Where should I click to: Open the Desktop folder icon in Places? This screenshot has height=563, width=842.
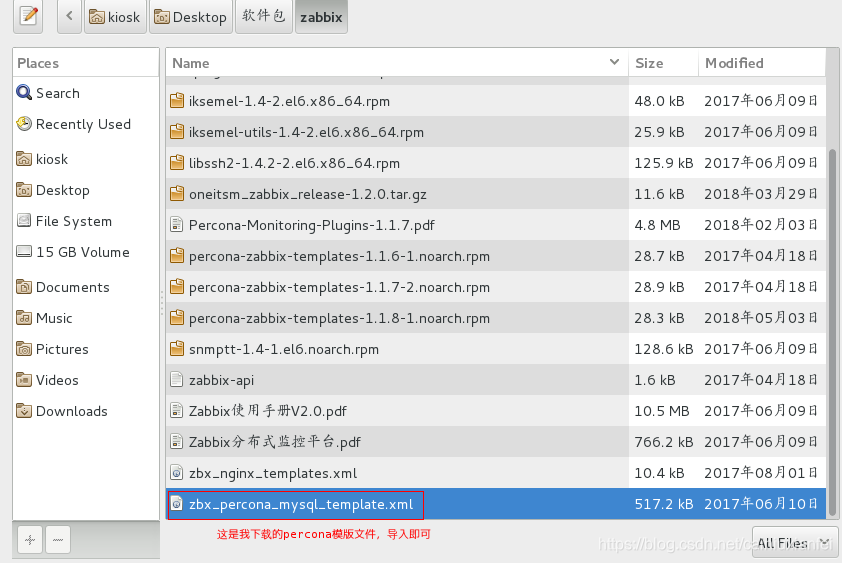24,190
